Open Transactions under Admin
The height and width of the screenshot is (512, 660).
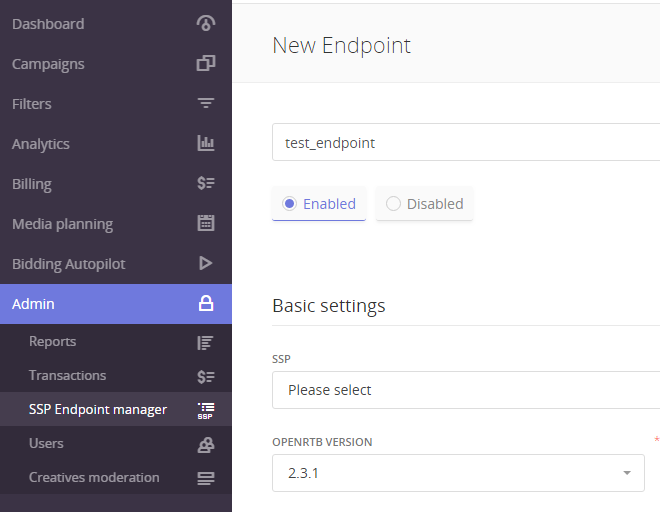116,375
